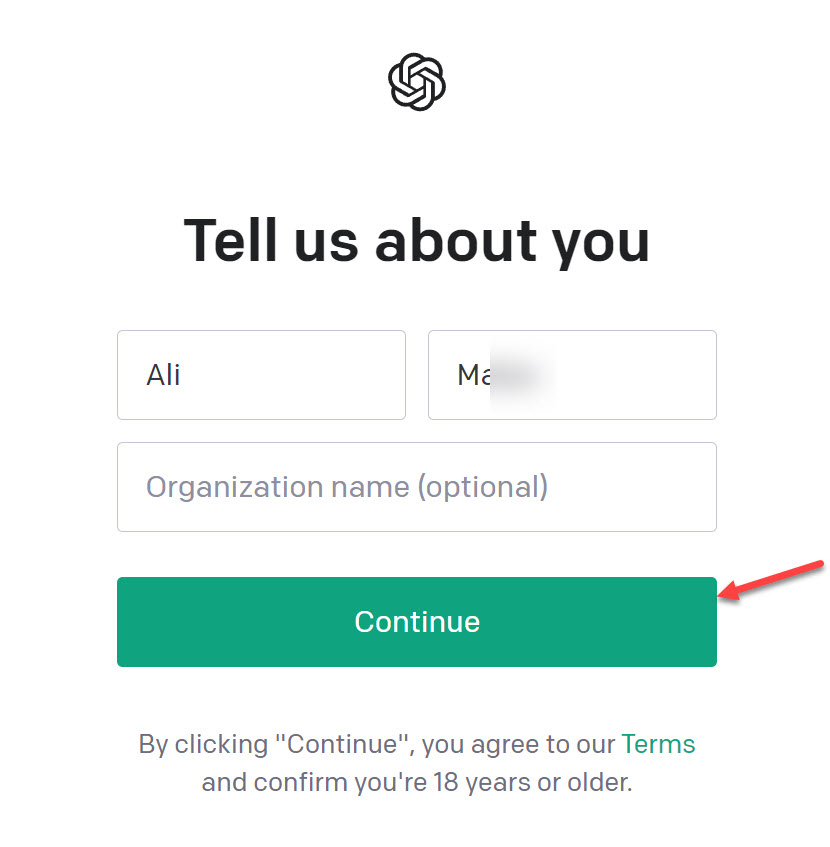Select the Organization name (optional) field

417,487
